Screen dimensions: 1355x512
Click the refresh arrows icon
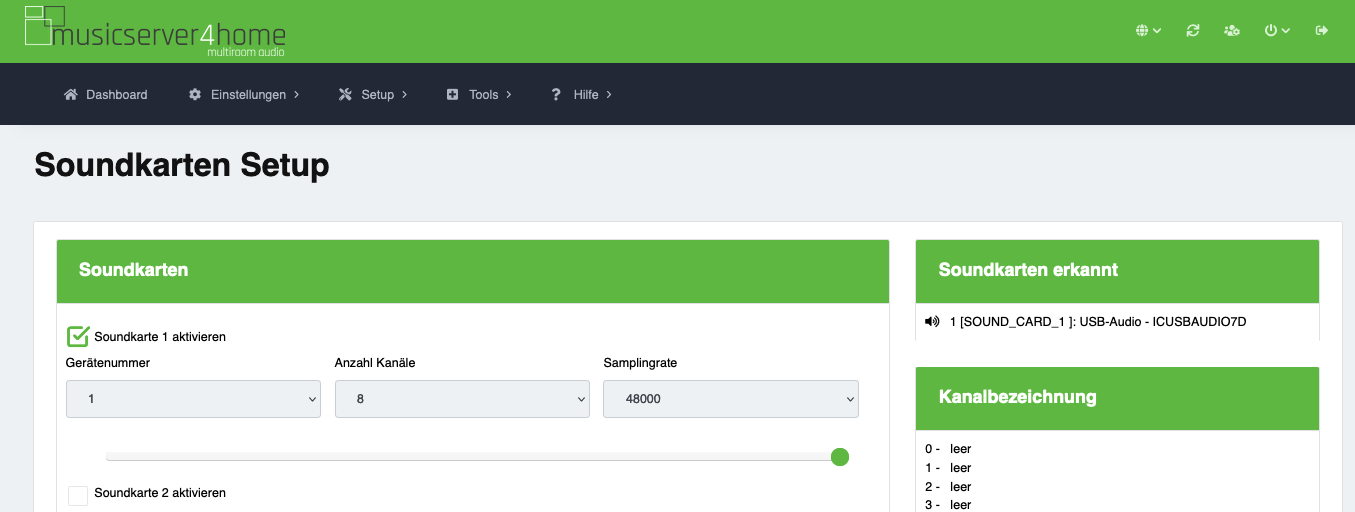point(1193,31)
